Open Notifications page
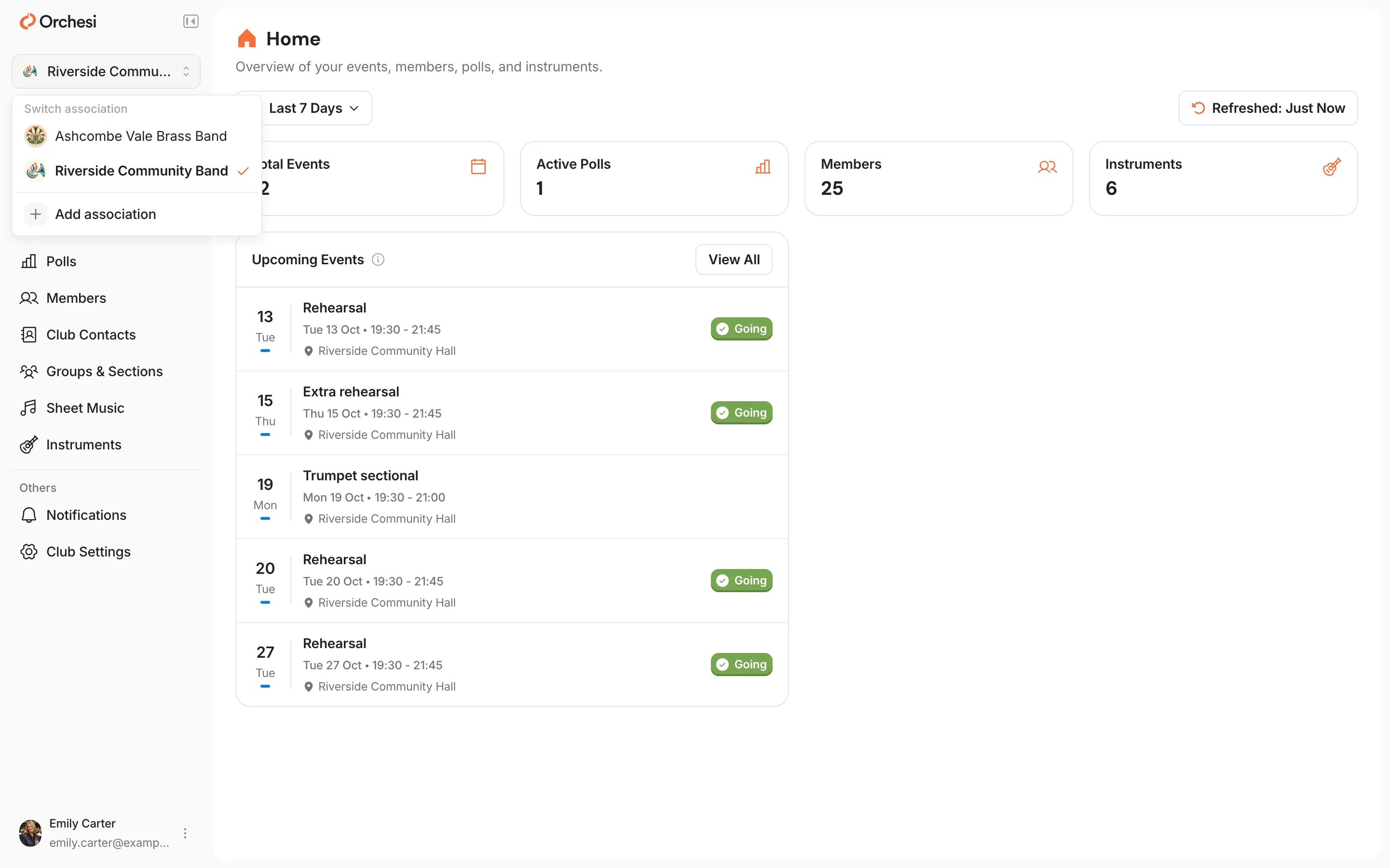This screenshot has width=1389, height=868. click(106, 515)
